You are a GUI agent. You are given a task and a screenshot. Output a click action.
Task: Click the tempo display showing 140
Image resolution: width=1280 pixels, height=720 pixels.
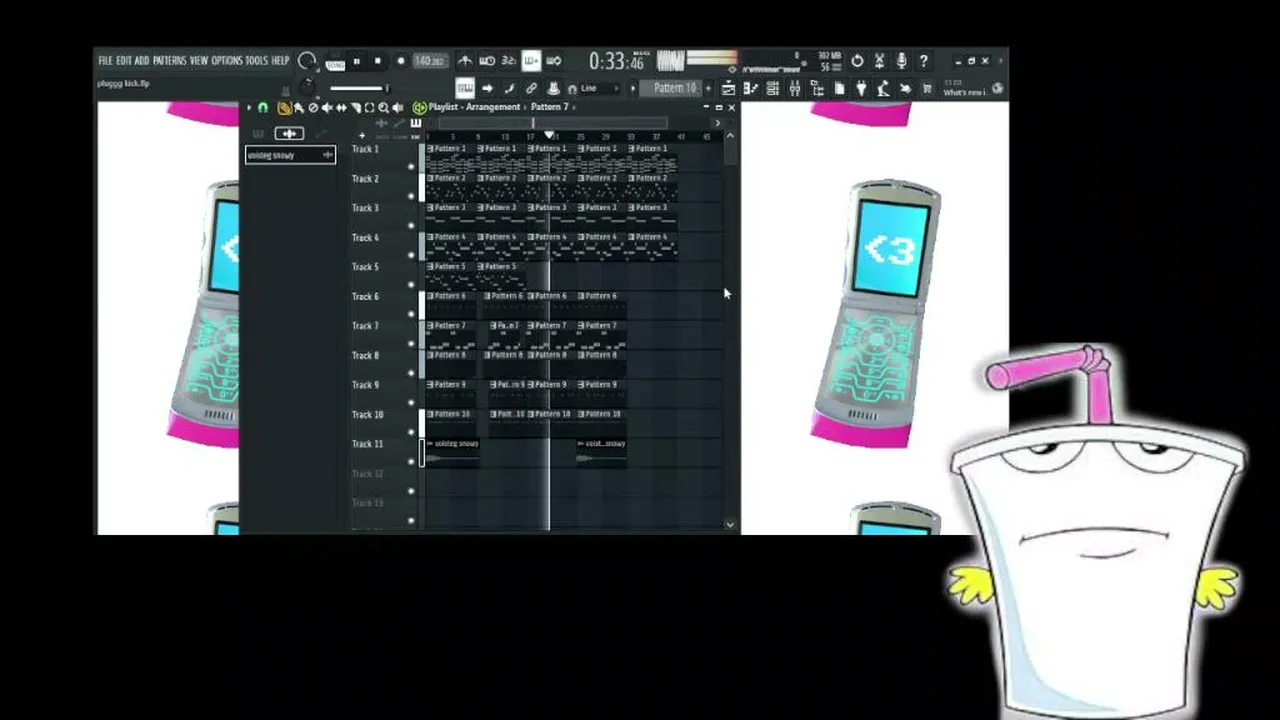point(430,61)
